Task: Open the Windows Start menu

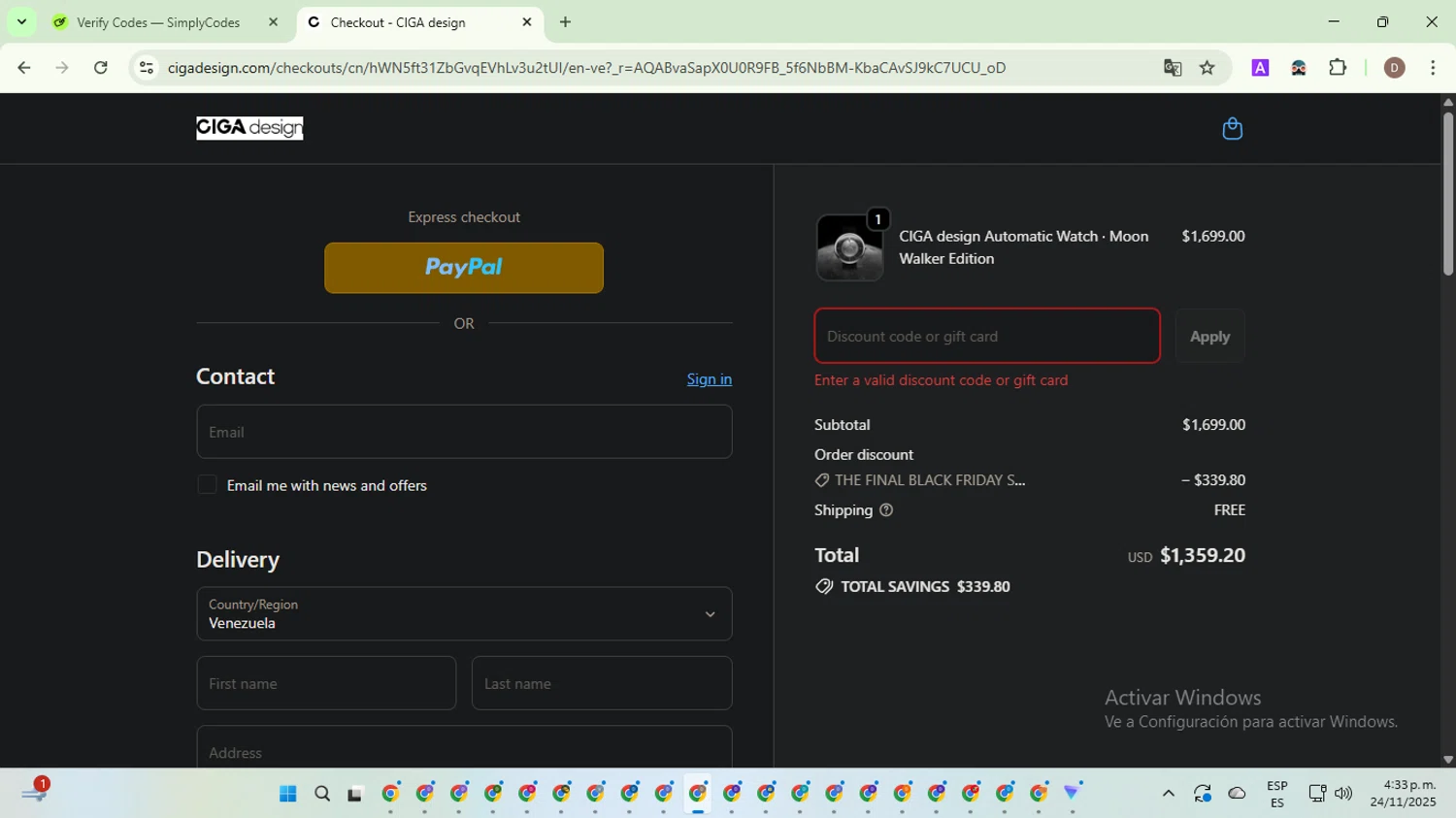Action: tap(287, 794)
